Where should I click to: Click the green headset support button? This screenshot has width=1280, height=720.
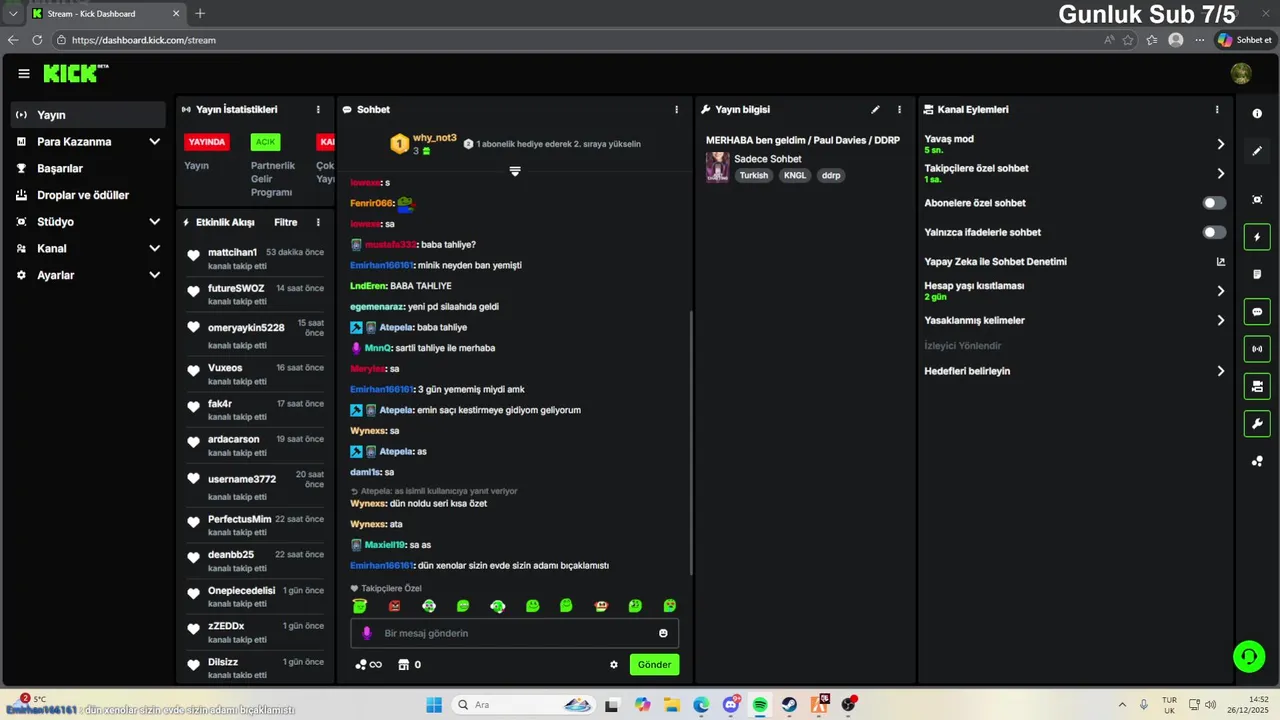(x=1249, y=656)
